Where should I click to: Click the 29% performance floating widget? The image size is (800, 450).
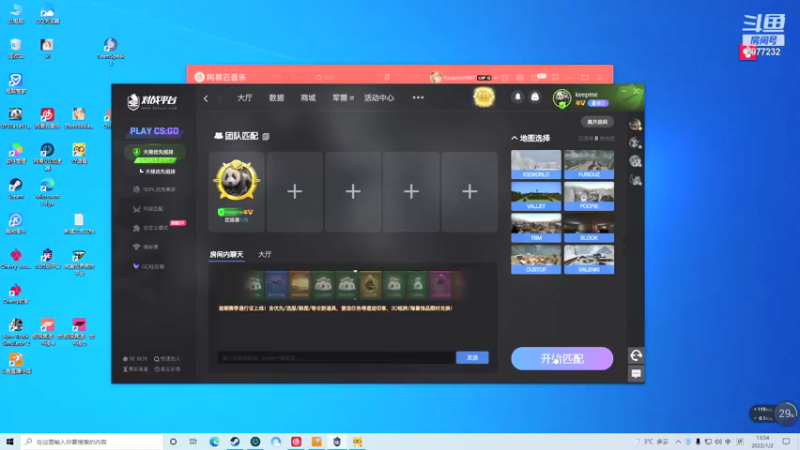pos(786,413)
